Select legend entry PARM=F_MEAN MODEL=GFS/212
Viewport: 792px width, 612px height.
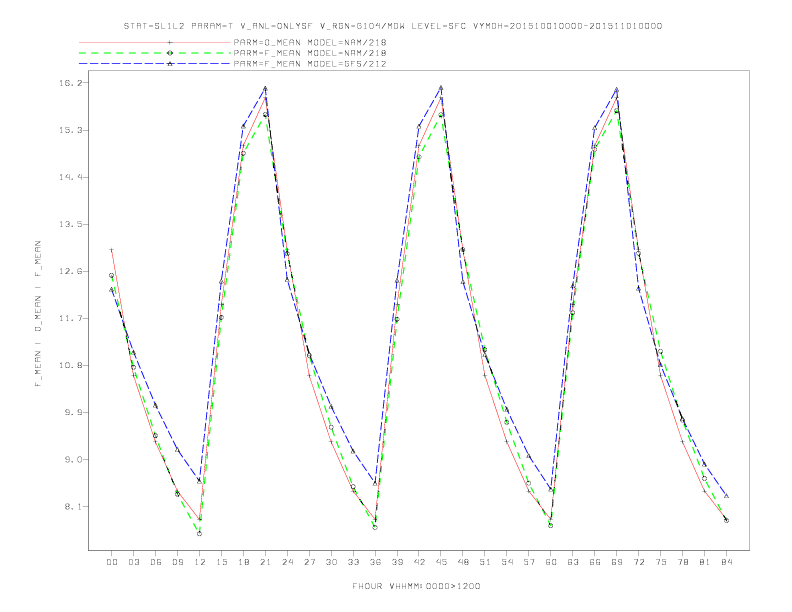310,64
